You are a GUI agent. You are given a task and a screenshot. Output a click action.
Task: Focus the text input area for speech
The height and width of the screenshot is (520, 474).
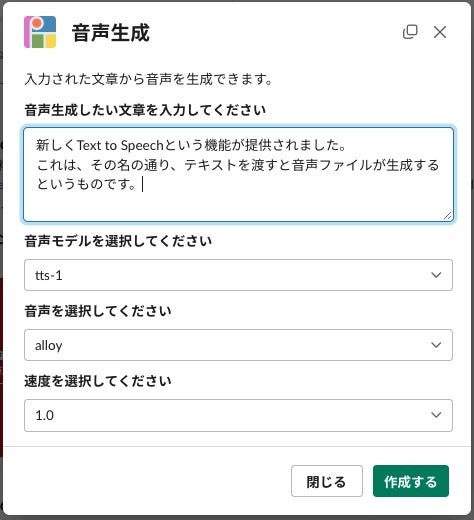pyautogui.click(x=238, y=174)
